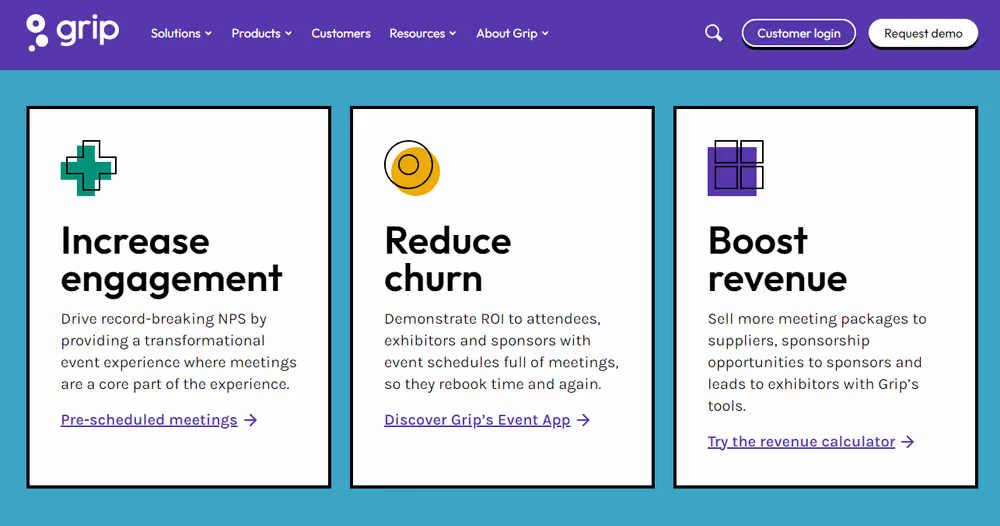Click the purple grid icon in Boost revenue
This screenshot has height=526, width=1000.
point(735,168)
